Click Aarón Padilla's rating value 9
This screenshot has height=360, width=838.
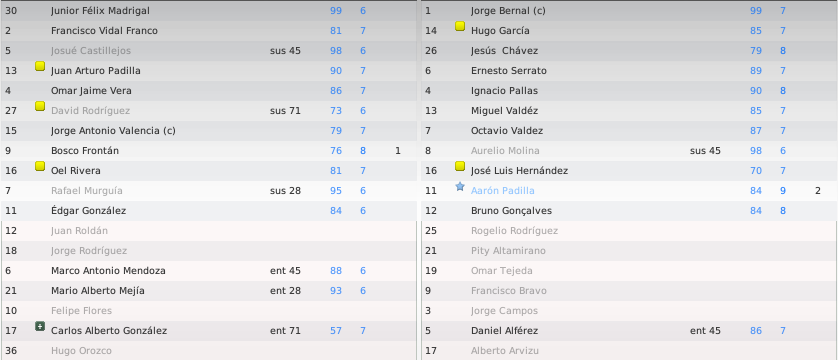click(x=783, y=191)
